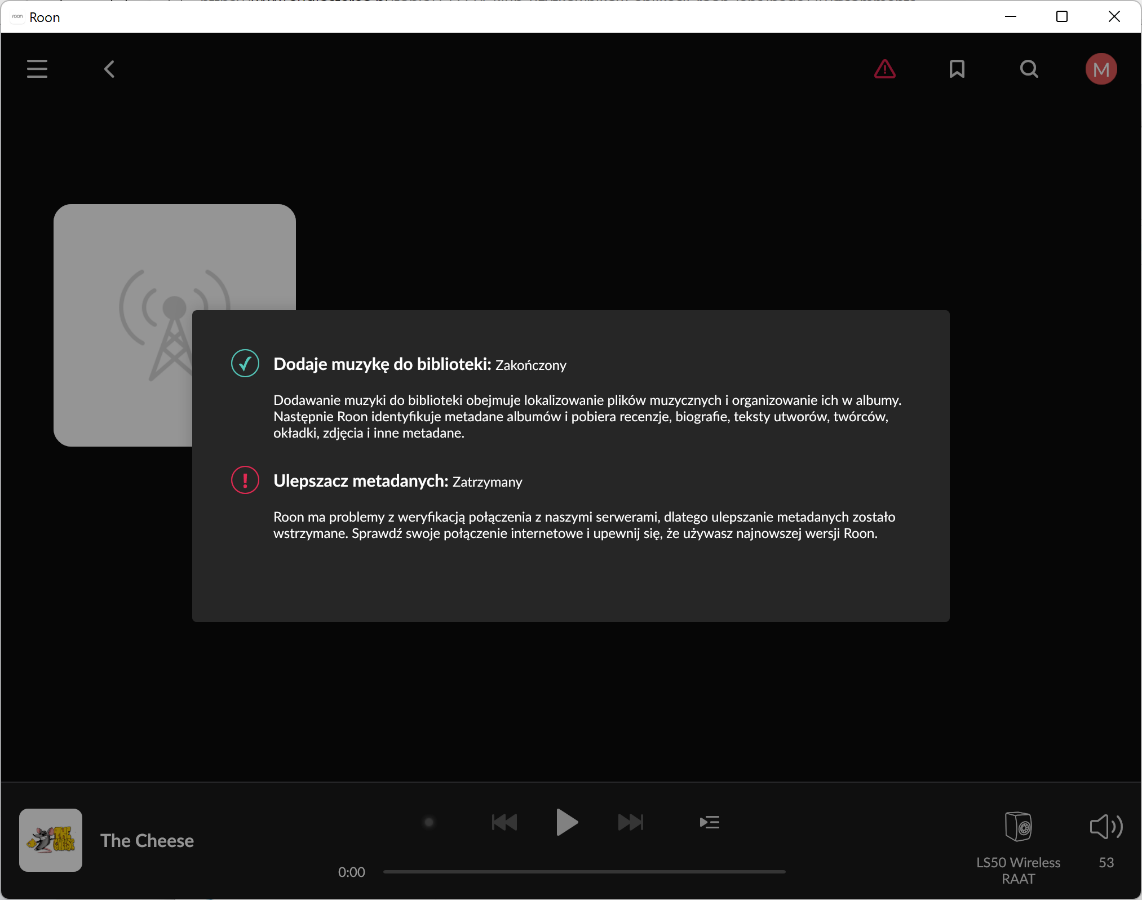Click the 'Zatrzymany' status text

[487, 482]
